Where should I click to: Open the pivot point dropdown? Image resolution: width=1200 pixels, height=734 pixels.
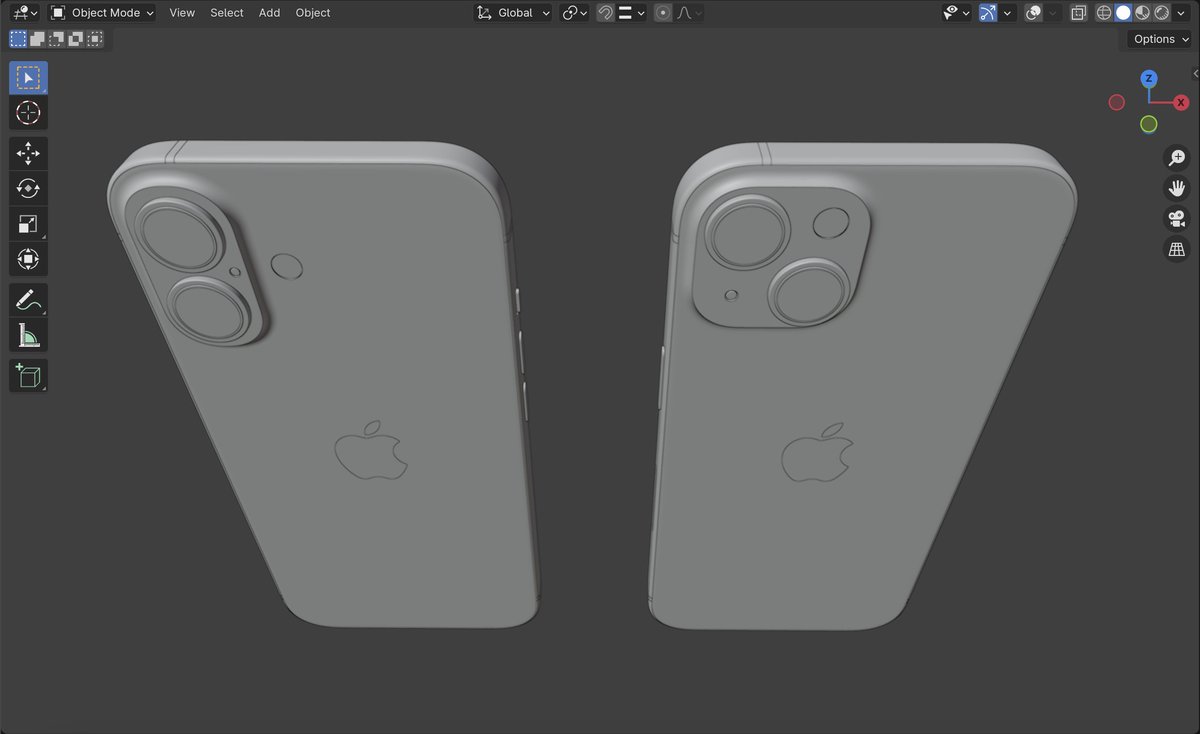574,13
